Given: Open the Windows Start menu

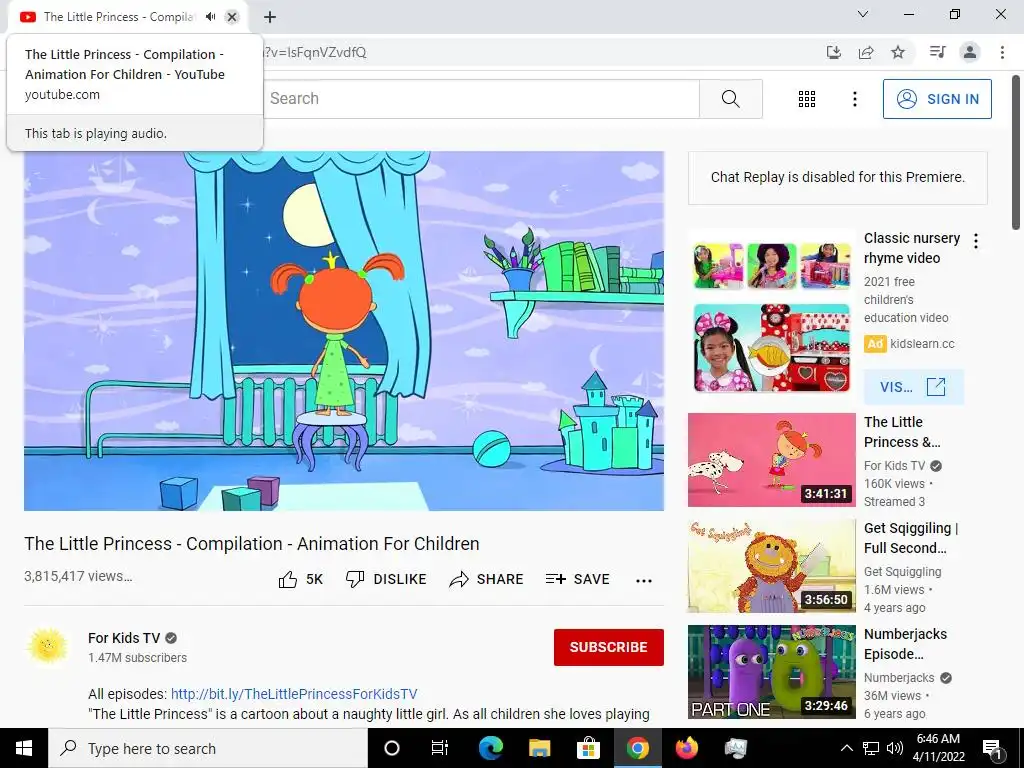Looking at the screenshot, I should pyautogui.click(x=24, y=748).
